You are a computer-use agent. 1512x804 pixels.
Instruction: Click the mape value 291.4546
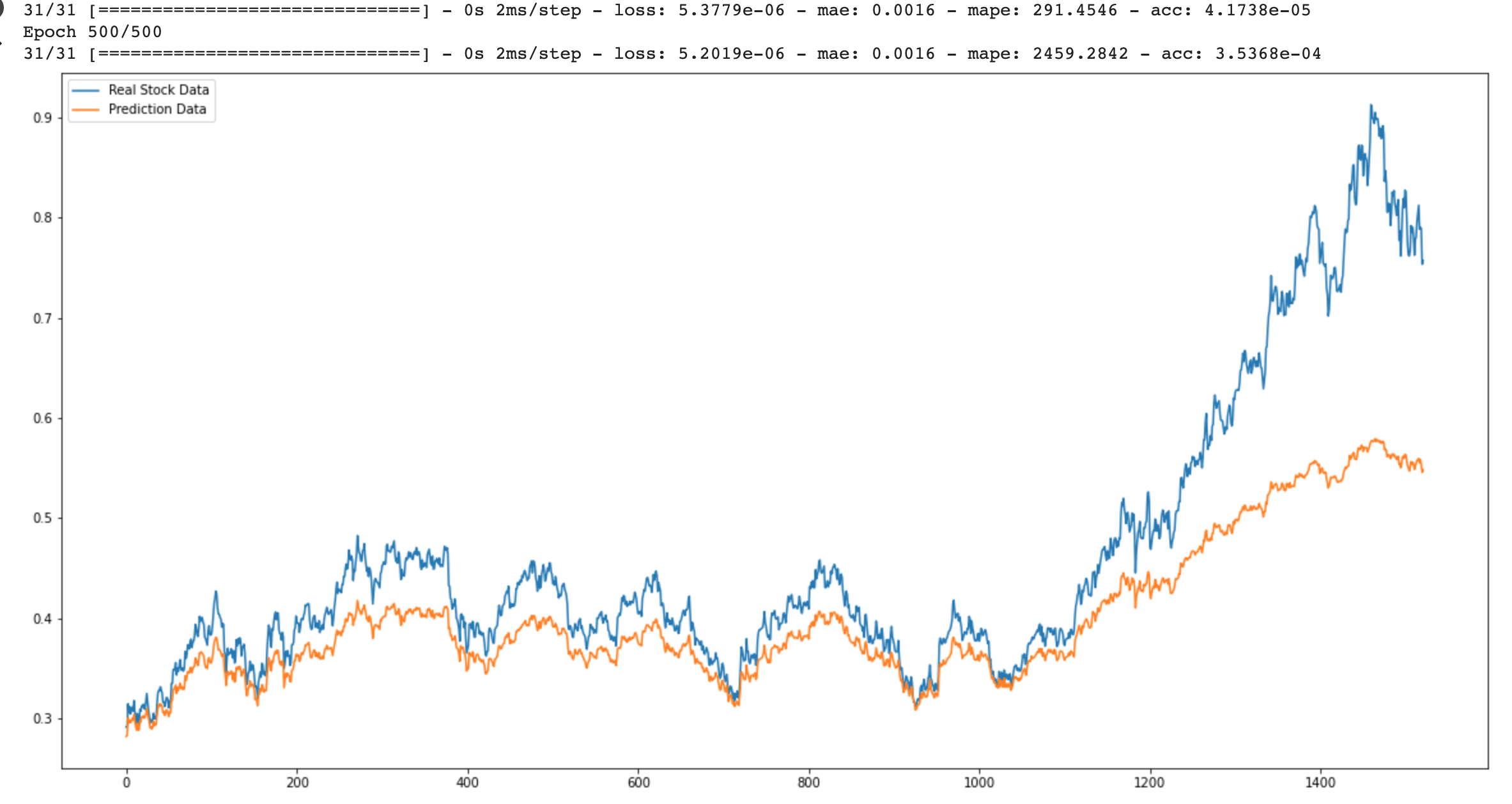click(x=1075, y=10)
